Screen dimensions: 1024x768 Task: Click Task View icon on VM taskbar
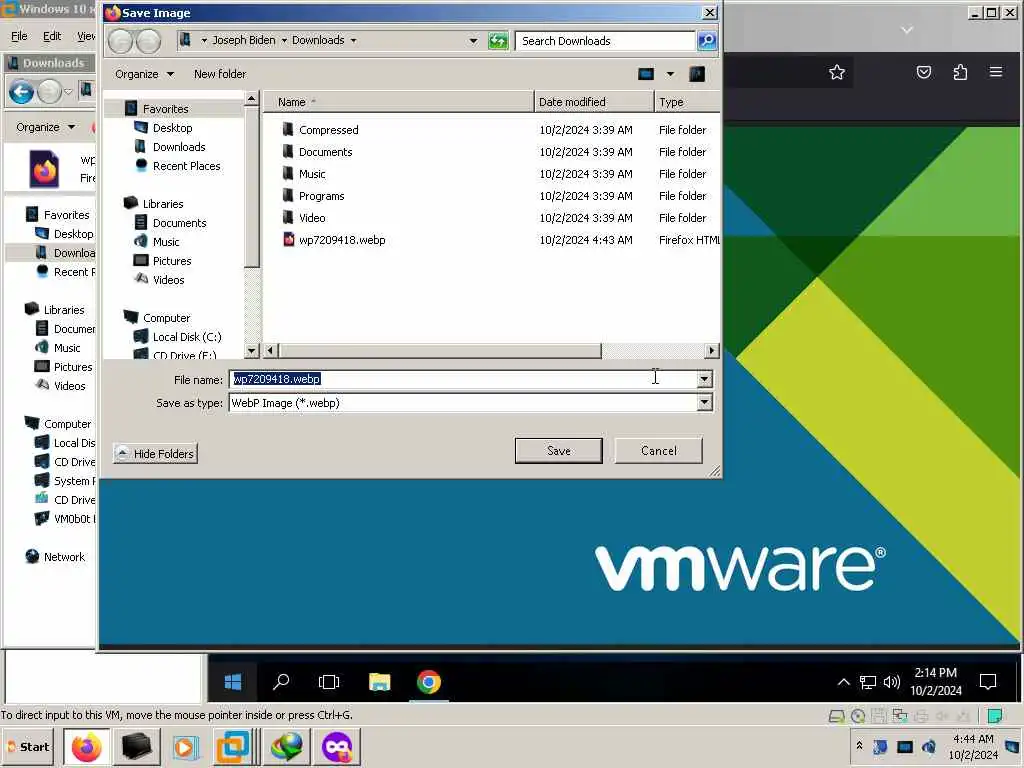(329, 682)
